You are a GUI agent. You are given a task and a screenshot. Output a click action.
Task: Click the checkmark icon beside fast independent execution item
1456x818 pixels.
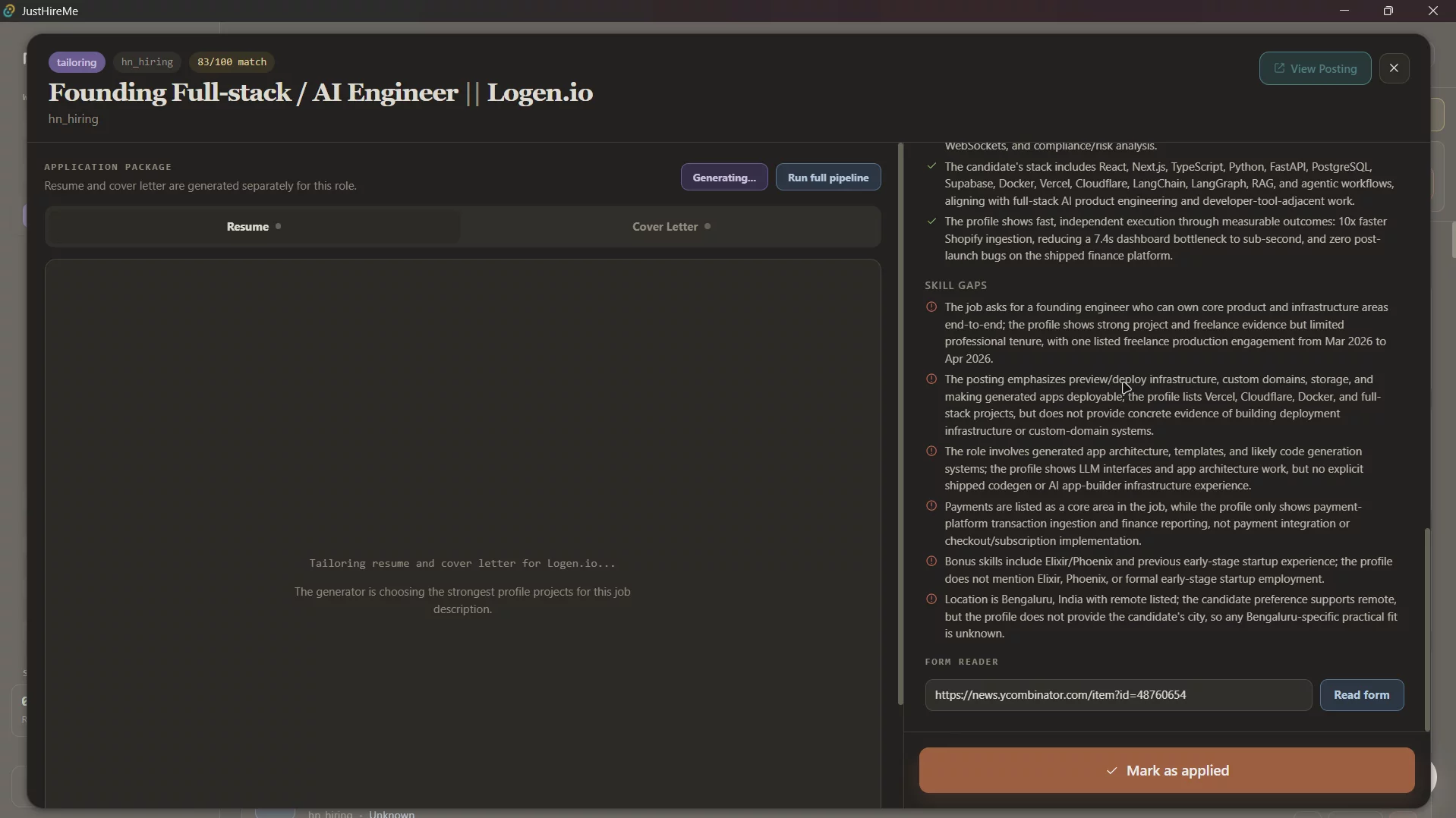(931, 222)
